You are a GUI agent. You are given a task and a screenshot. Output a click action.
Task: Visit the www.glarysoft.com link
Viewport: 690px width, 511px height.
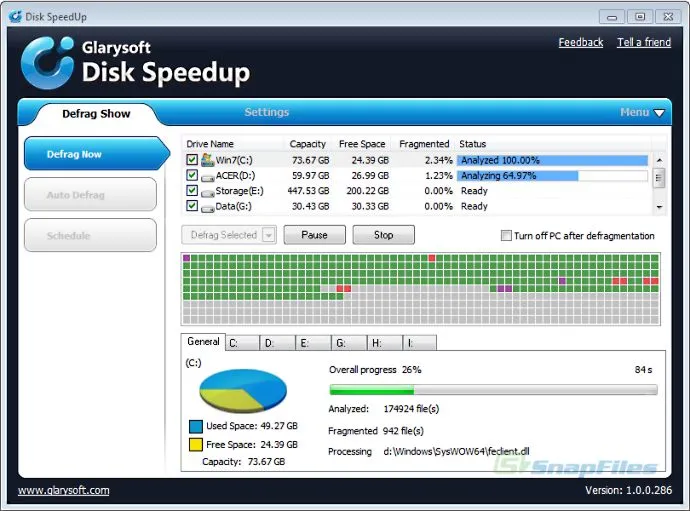(x=64, y=490)
